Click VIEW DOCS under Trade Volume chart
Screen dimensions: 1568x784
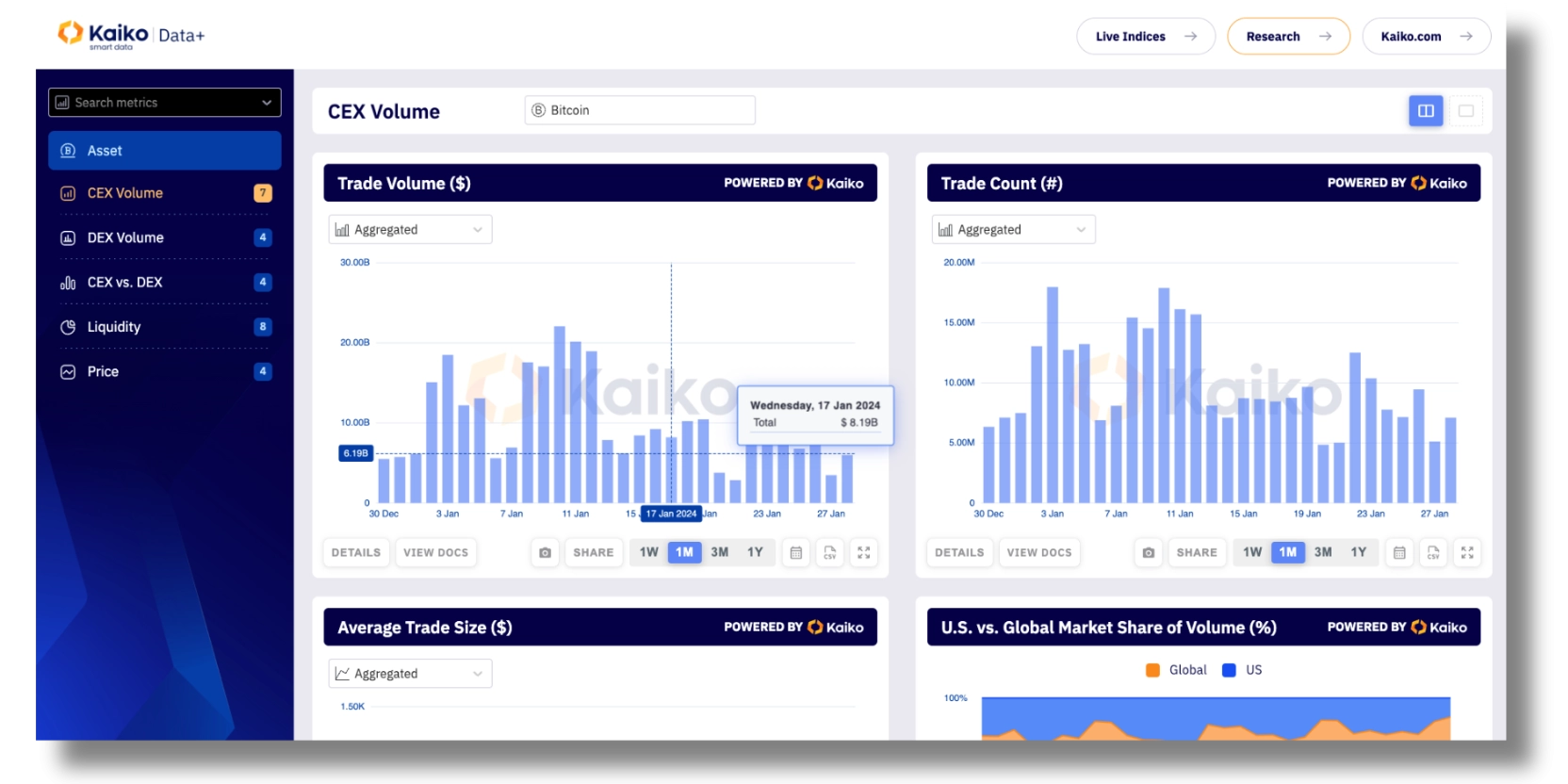tap(435, 552)
